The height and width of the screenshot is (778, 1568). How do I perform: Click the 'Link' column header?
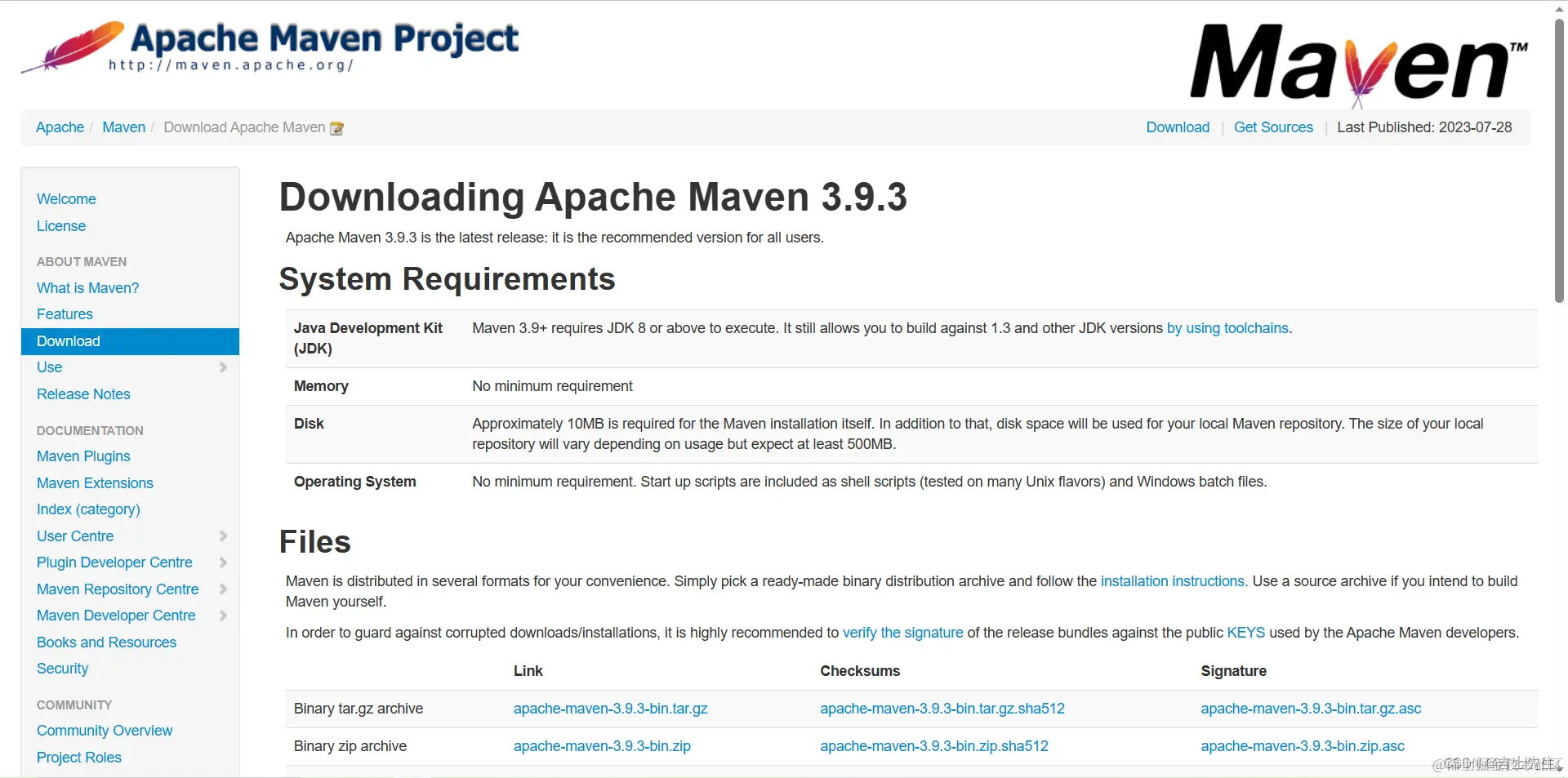[x=528, y=671]
